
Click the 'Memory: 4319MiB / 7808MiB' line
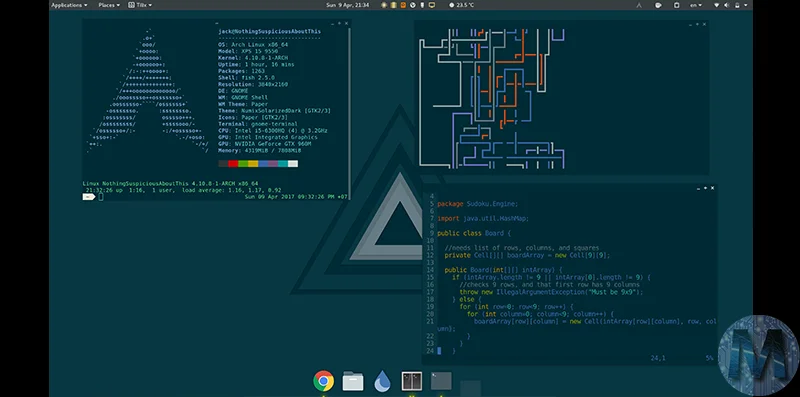pyautogui.click(x=259, y=151)
